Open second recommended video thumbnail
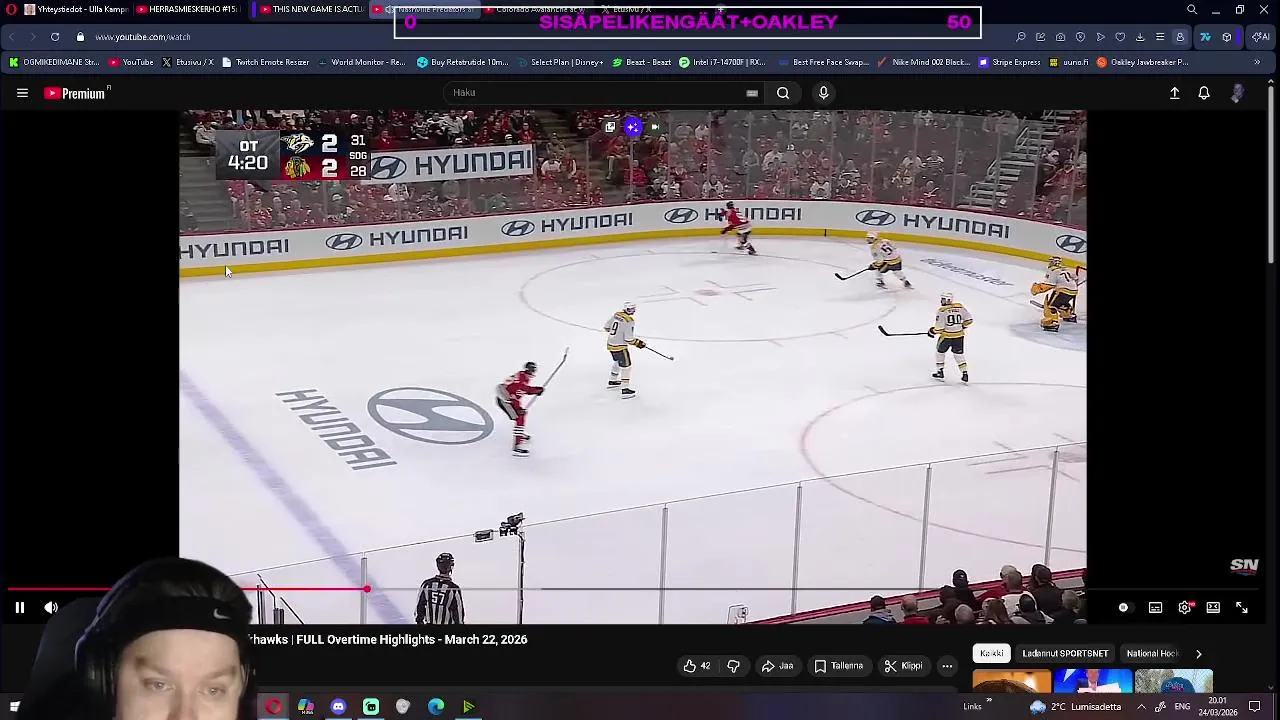The height and width of the screenshot is (720, 1280). click(1093, 683)
